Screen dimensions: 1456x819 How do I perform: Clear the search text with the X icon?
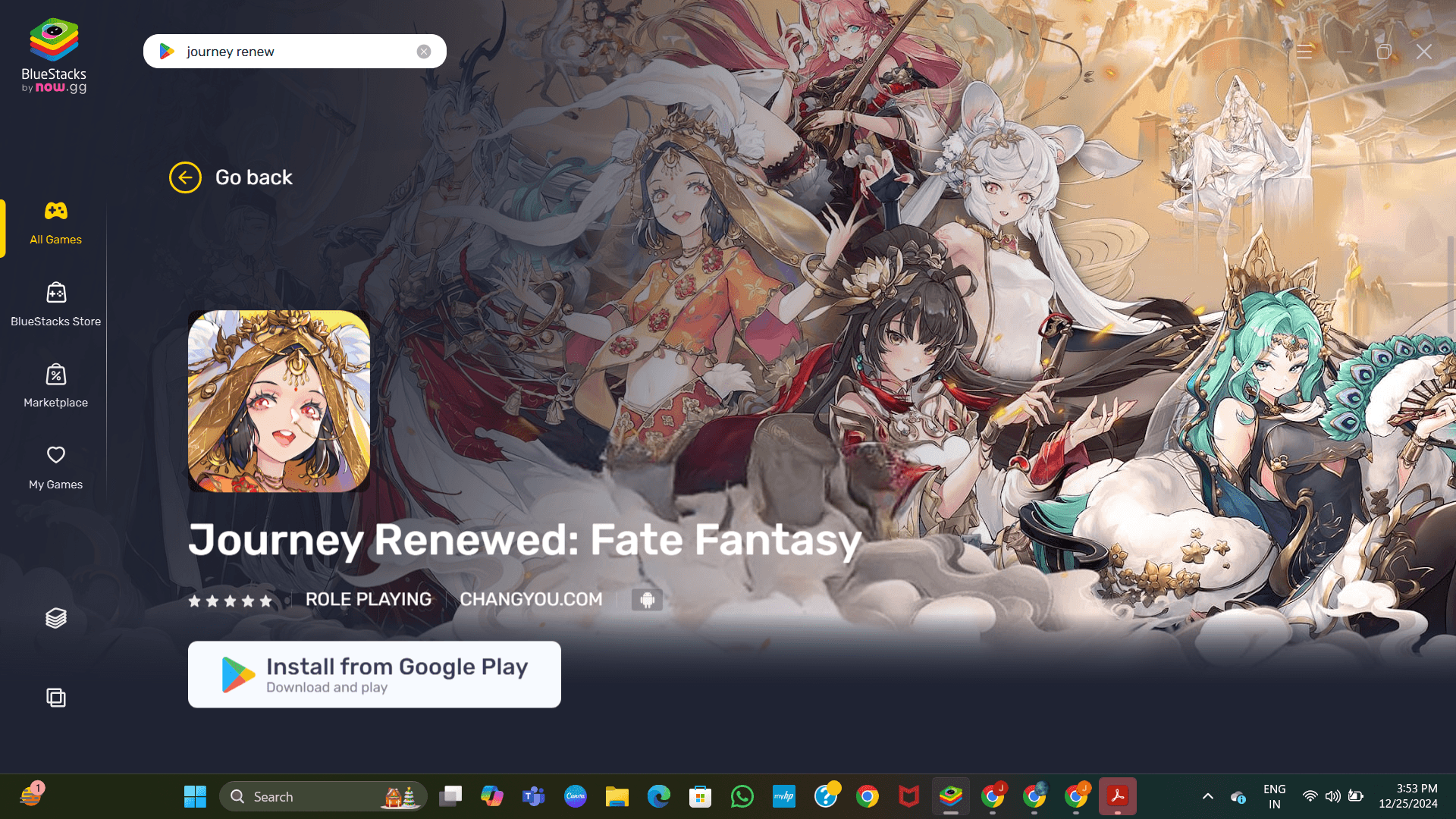424,52
